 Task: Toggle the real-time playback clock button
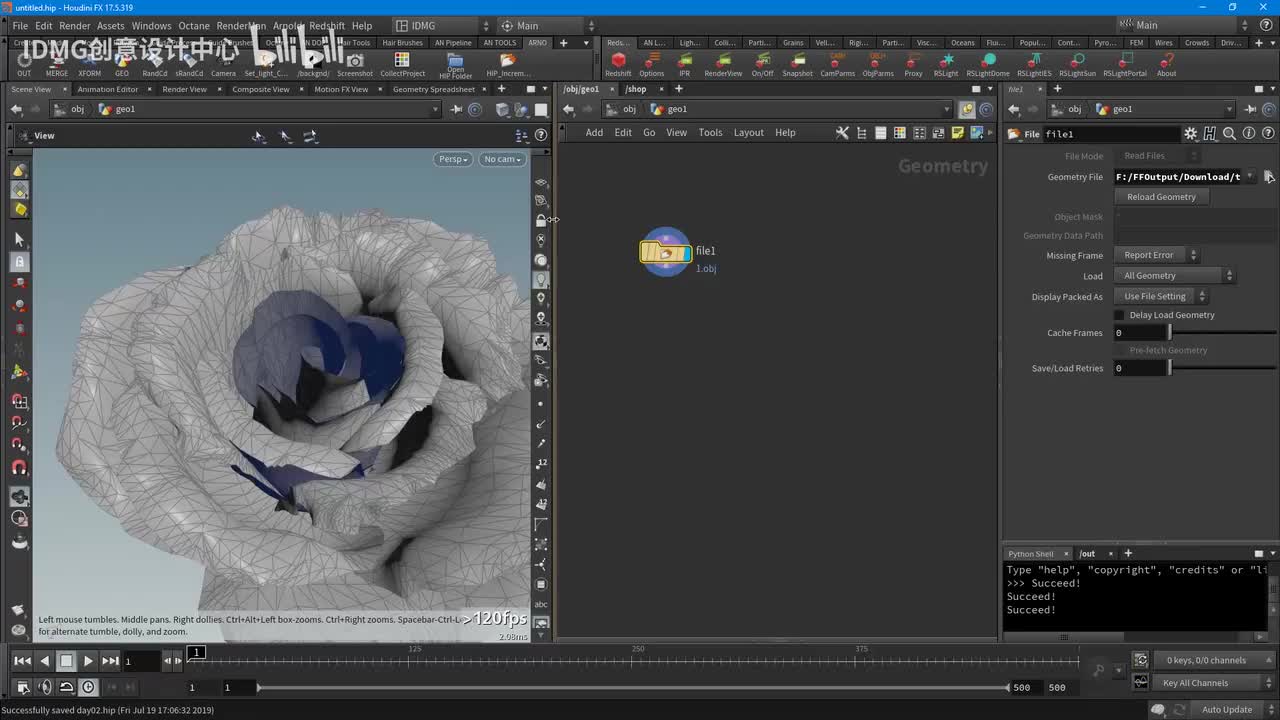(88, 687)
